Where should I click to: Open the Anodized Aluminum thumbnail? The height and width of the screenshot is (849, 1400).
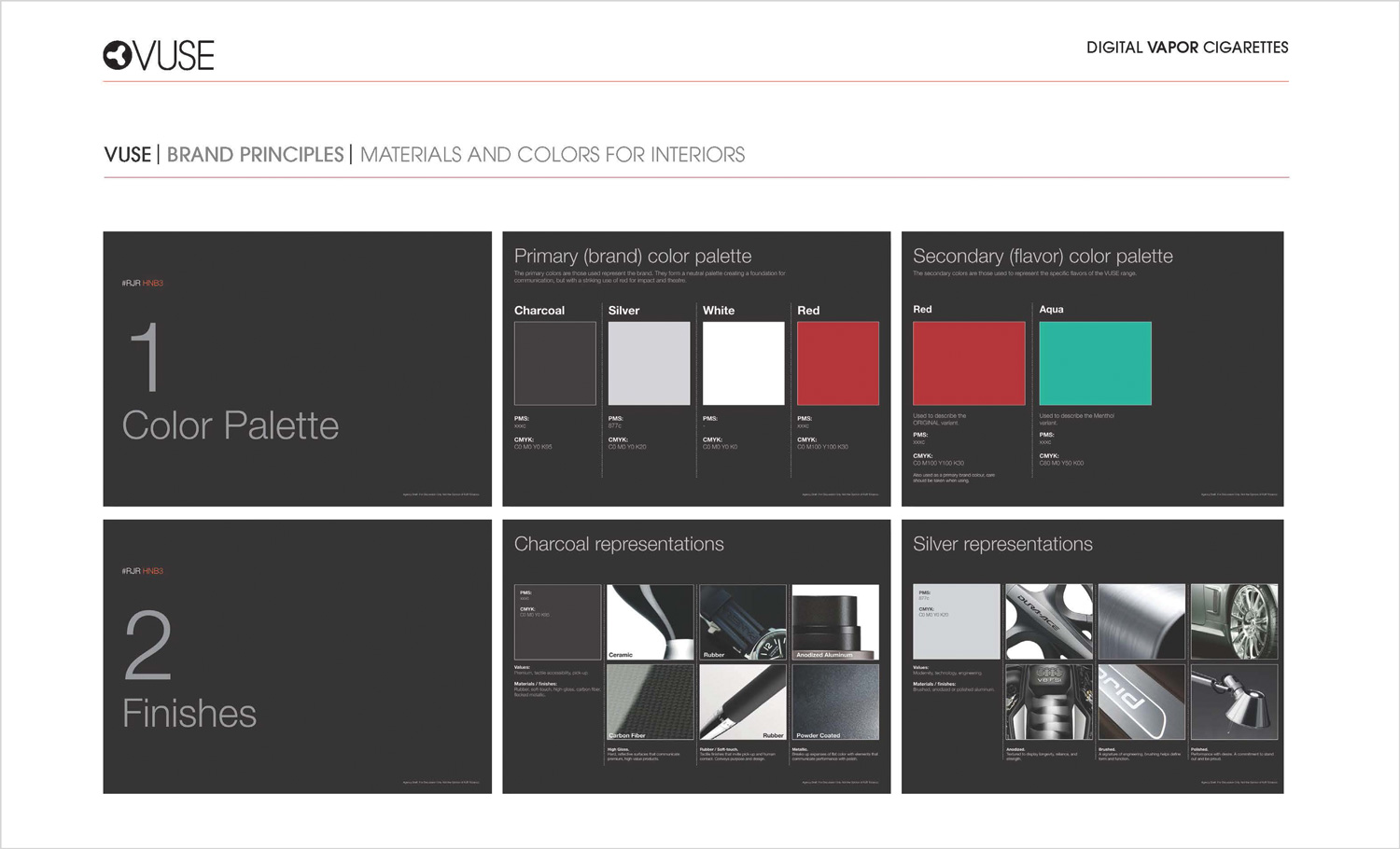[835, 621]
